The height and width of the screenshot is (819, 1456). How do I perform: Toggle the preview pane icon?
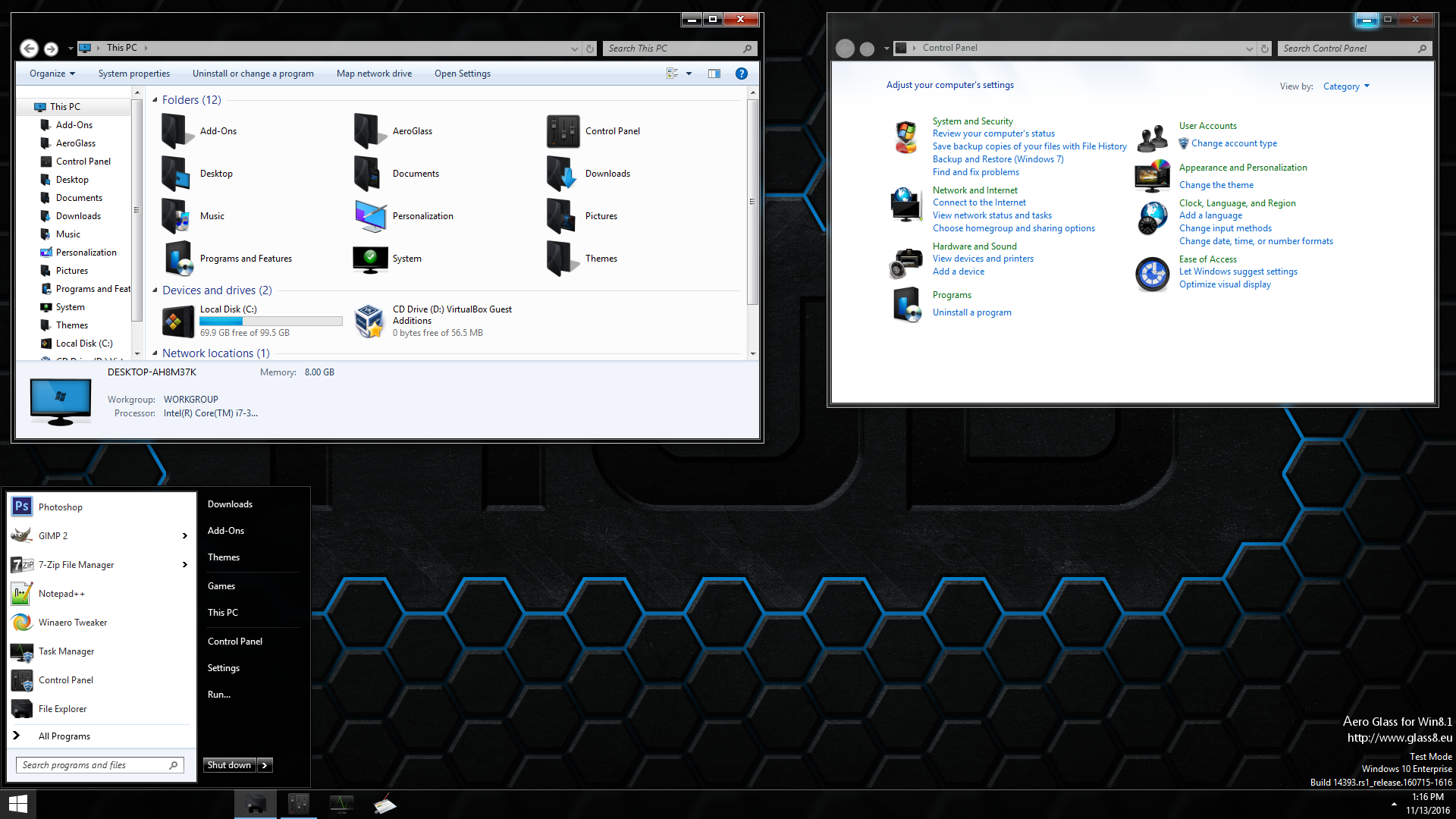714,74
